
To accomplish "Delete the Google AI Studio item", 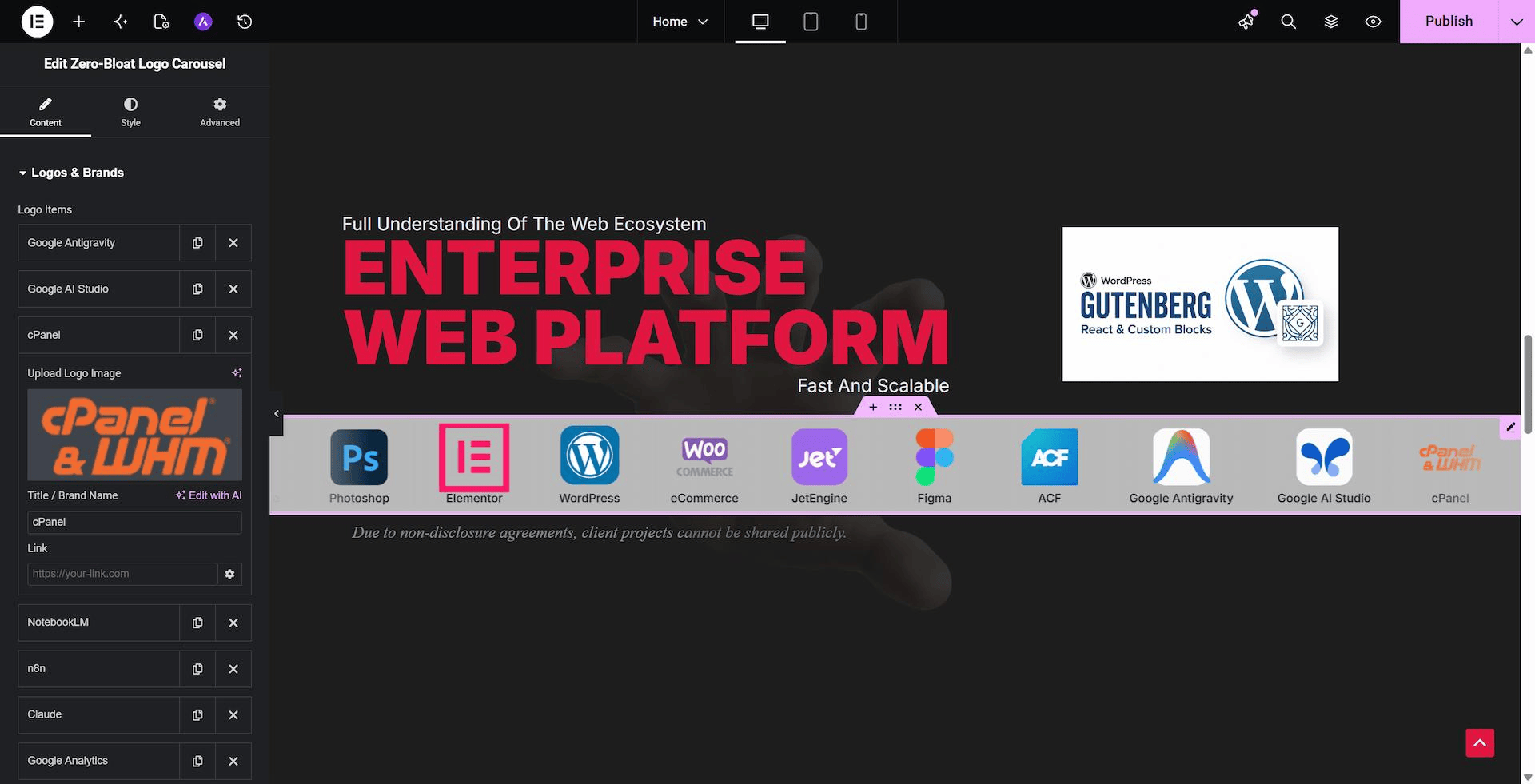I will (233, 289).
